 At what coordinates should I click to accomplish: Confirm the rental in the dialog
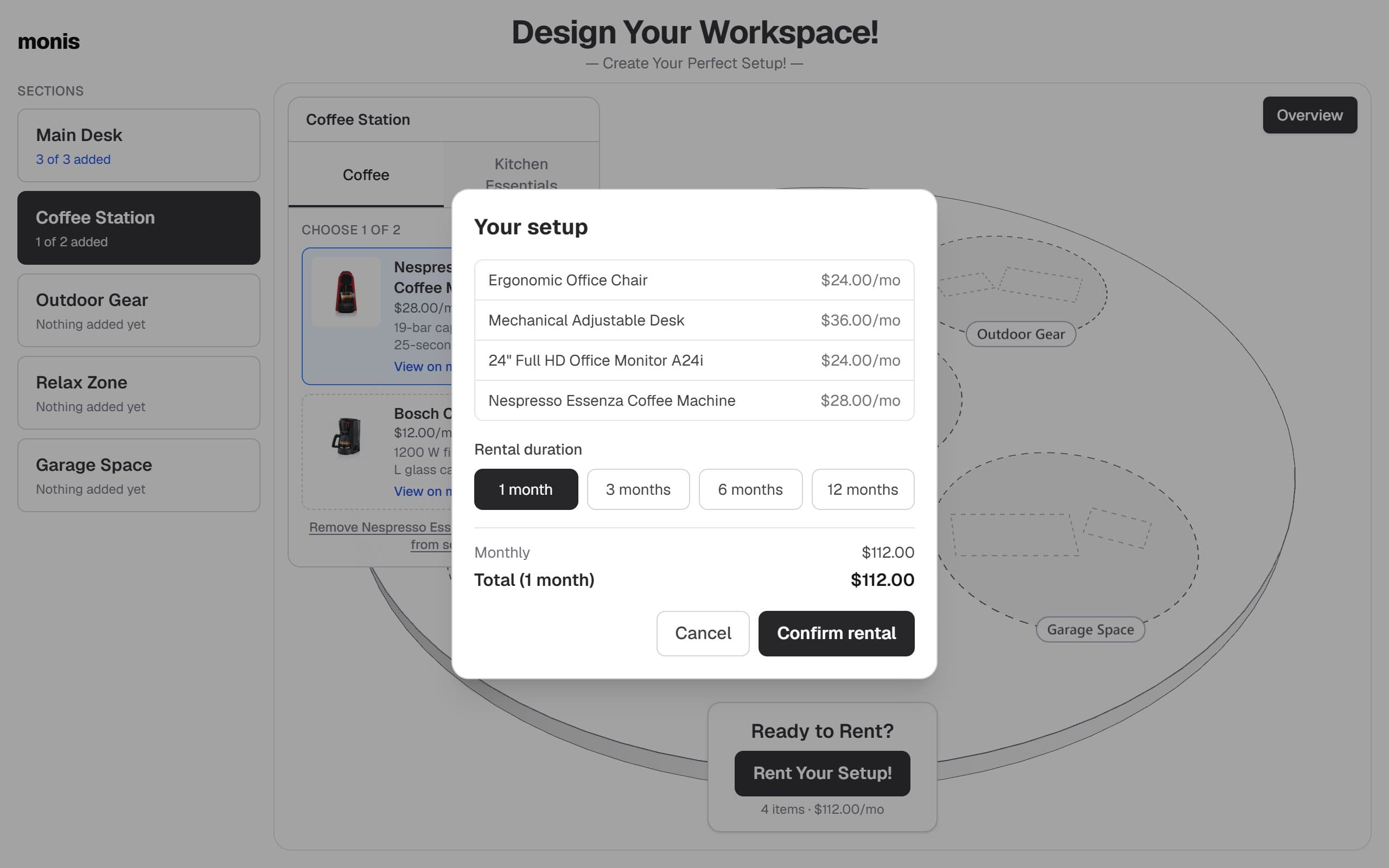[x=836, y=633]
